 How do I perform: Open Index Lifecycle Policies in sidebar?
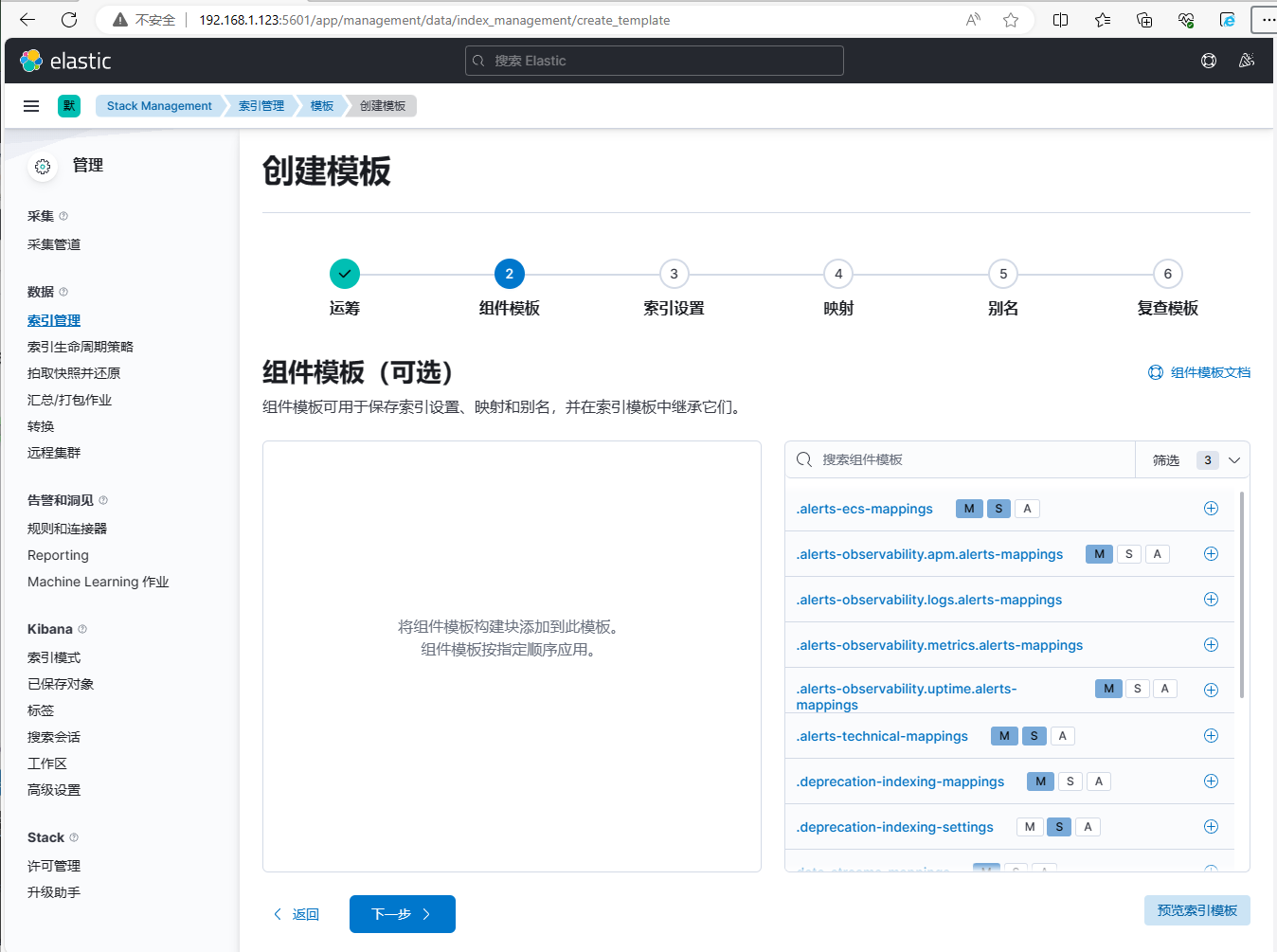81,347
